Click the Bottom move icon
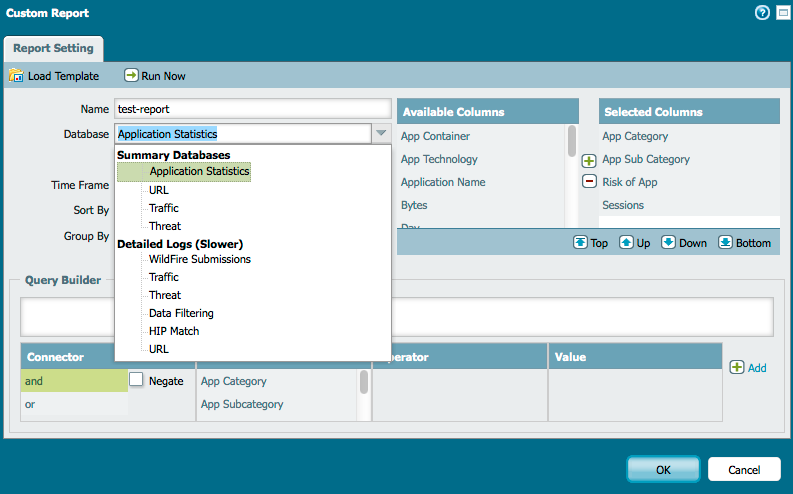The image size is (793, 494). tap(725, 242)
